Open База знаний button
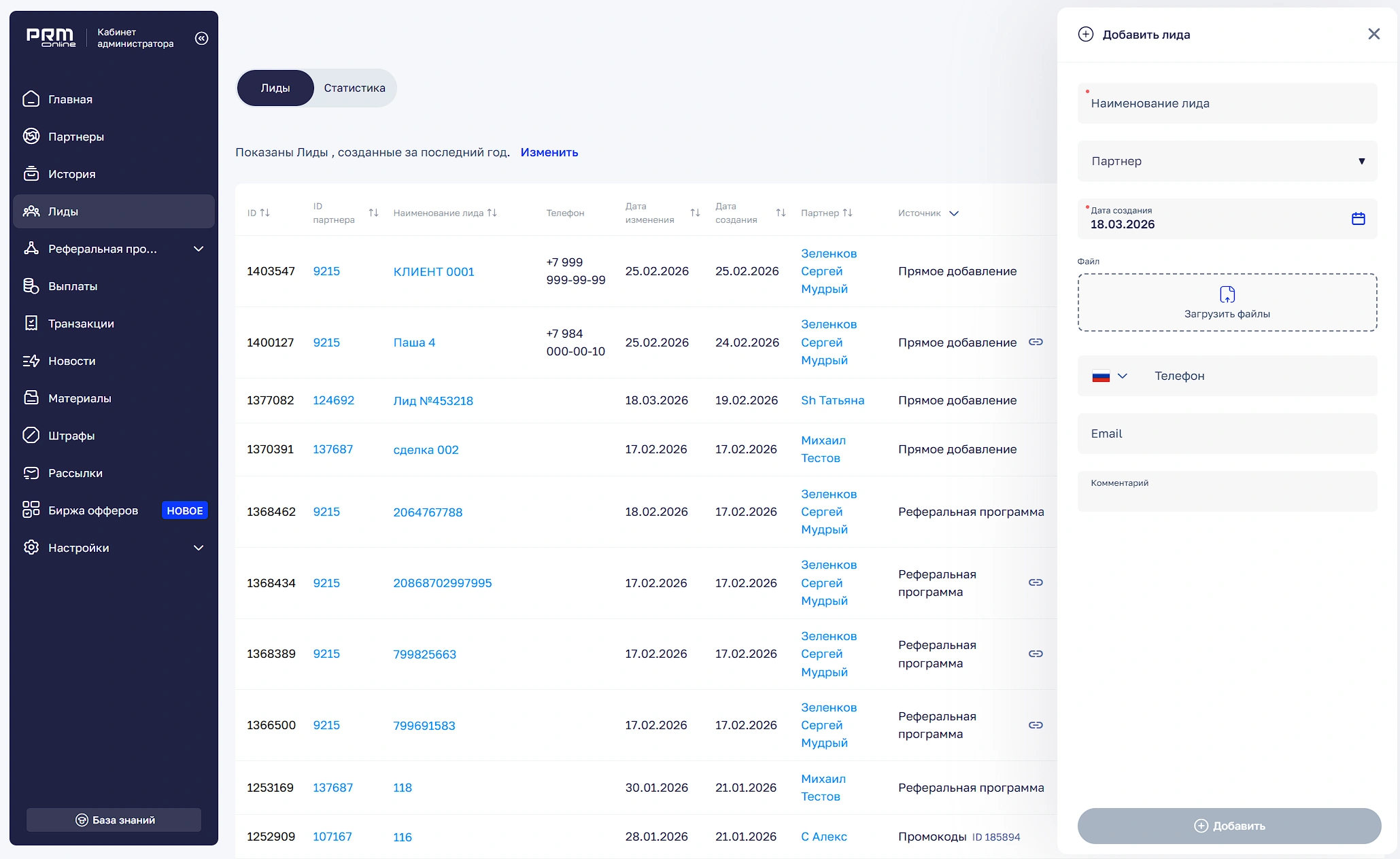This screenshot has height=859, width=1400. point(114,820)
